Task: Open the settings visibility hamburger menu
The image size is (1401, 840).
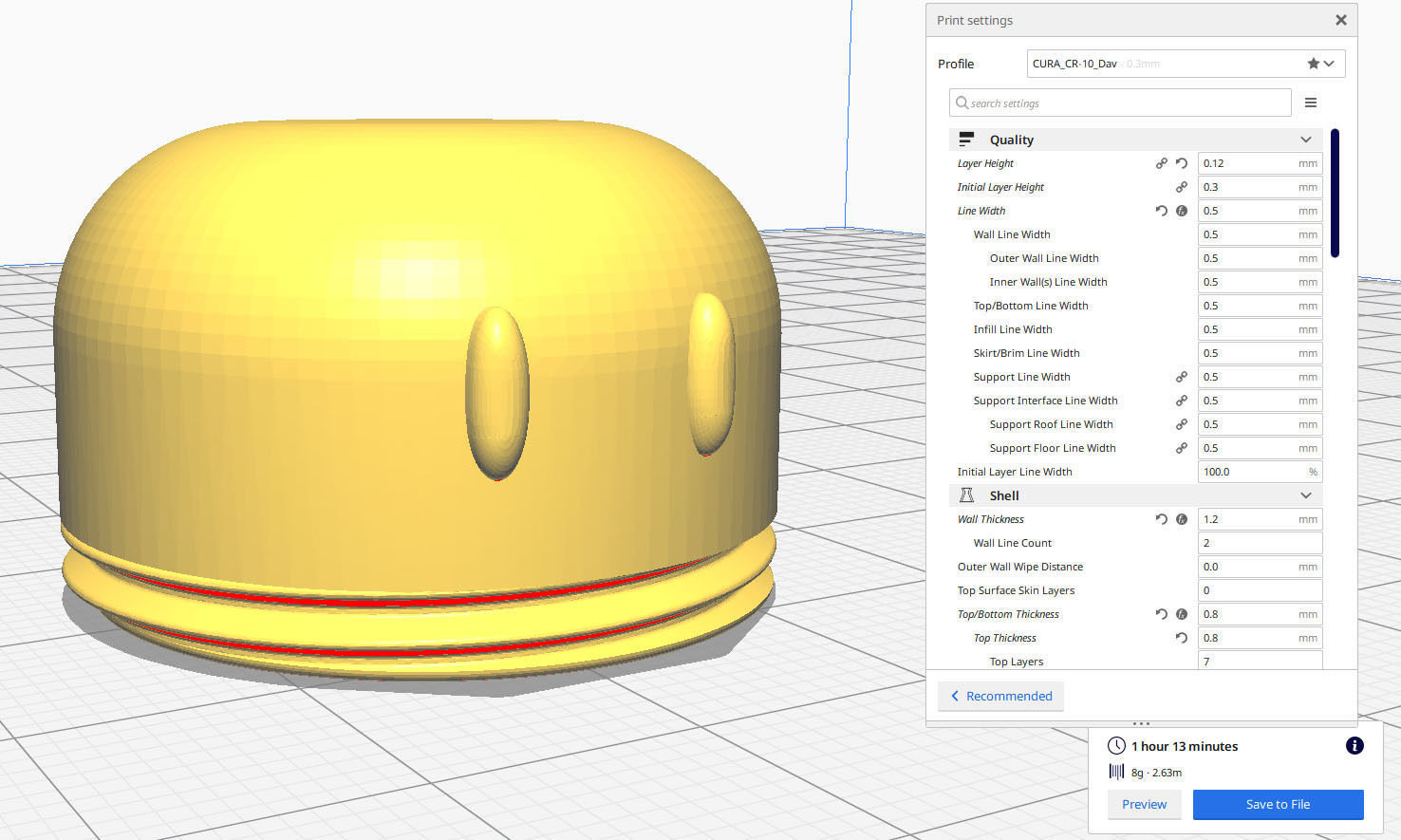Action: [x=1311, y=103]
